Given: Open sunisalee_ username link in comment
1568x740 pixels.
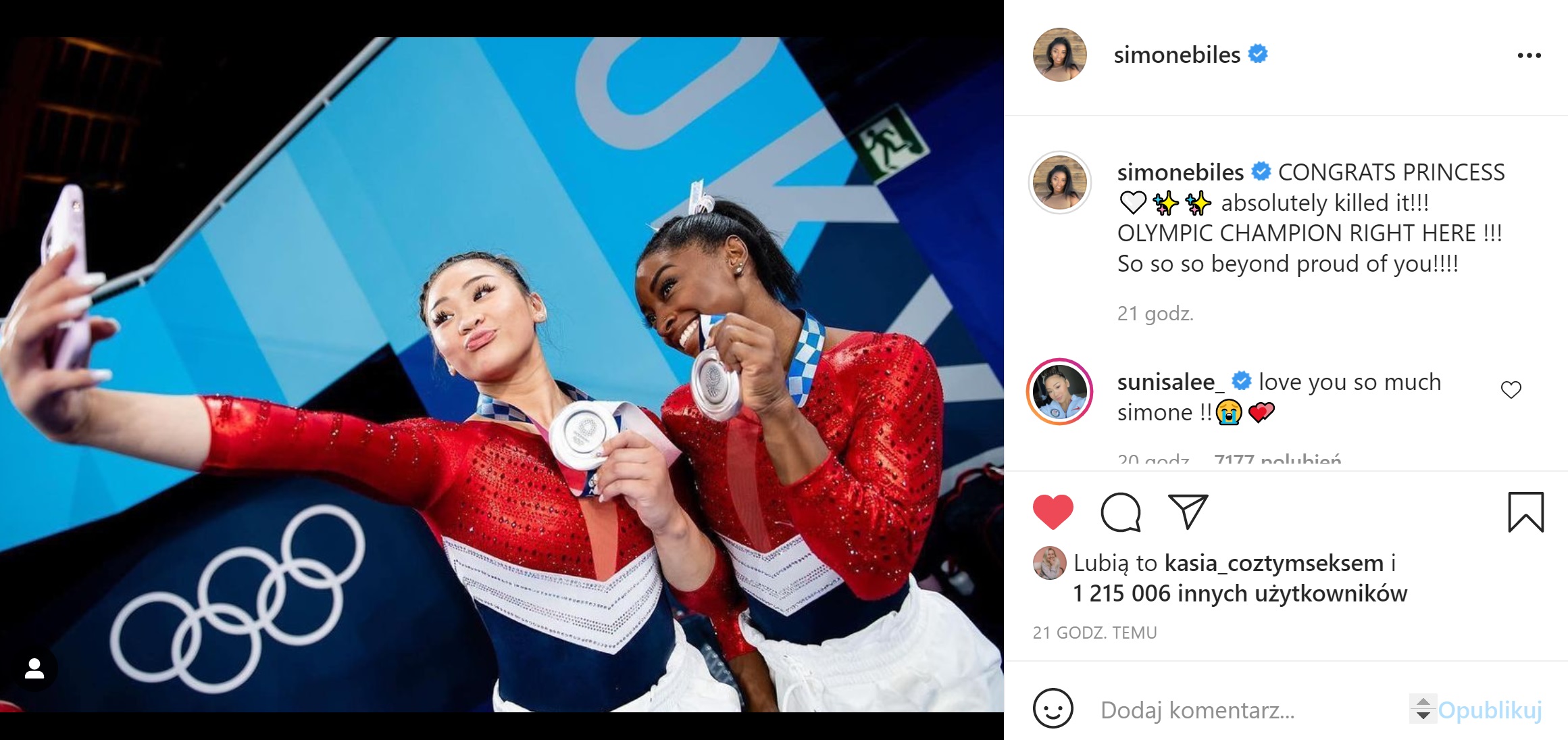Looking at the screenshot, I should click(1171, 382).
